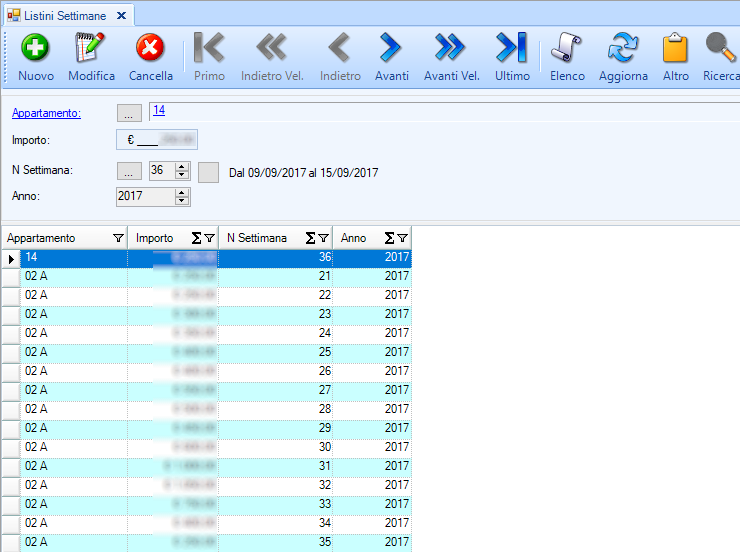The image size is (740, 552).
Task: Click the Altro clipboard icon
Action: (676, 48)
